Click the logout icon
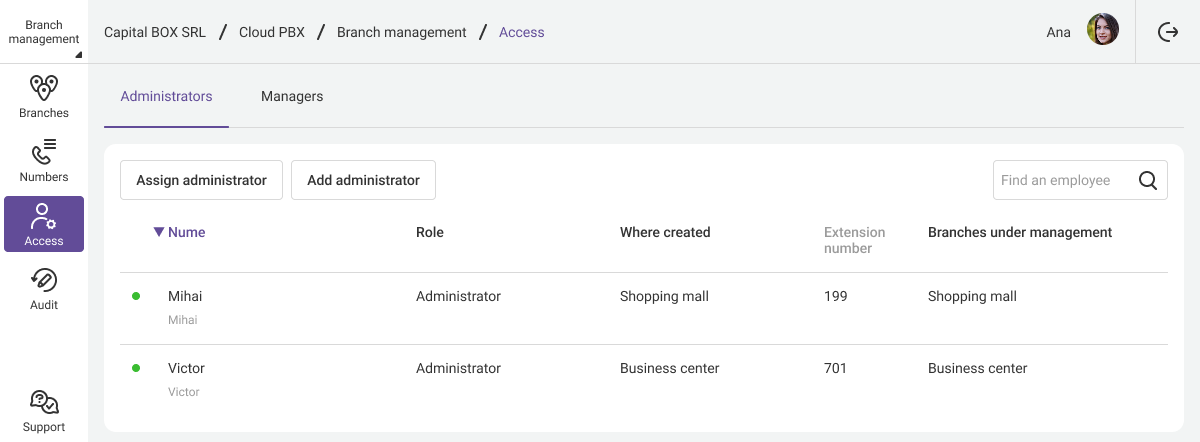Viewport: 1200px width, 442px height. pos(1168,32)
